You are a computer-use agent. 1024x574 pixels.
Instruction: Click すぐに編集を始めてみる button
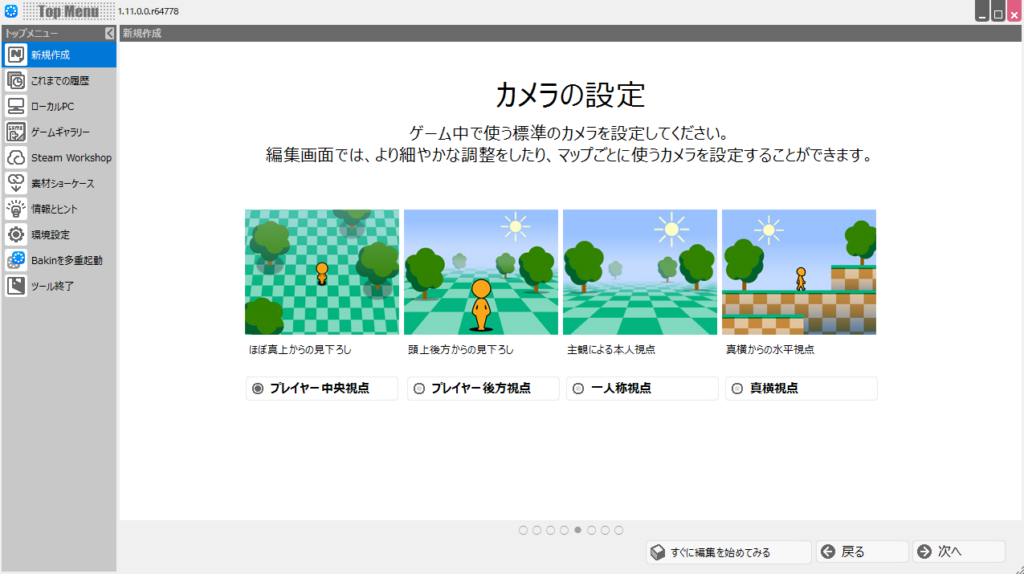(x=726, y=552)
